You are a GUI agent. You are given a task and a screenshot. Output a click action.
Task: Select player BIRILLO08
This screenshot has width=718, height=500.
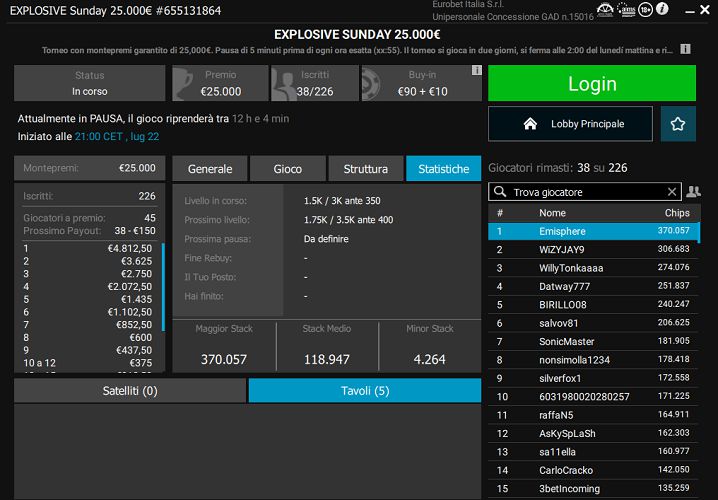point(593,304)
